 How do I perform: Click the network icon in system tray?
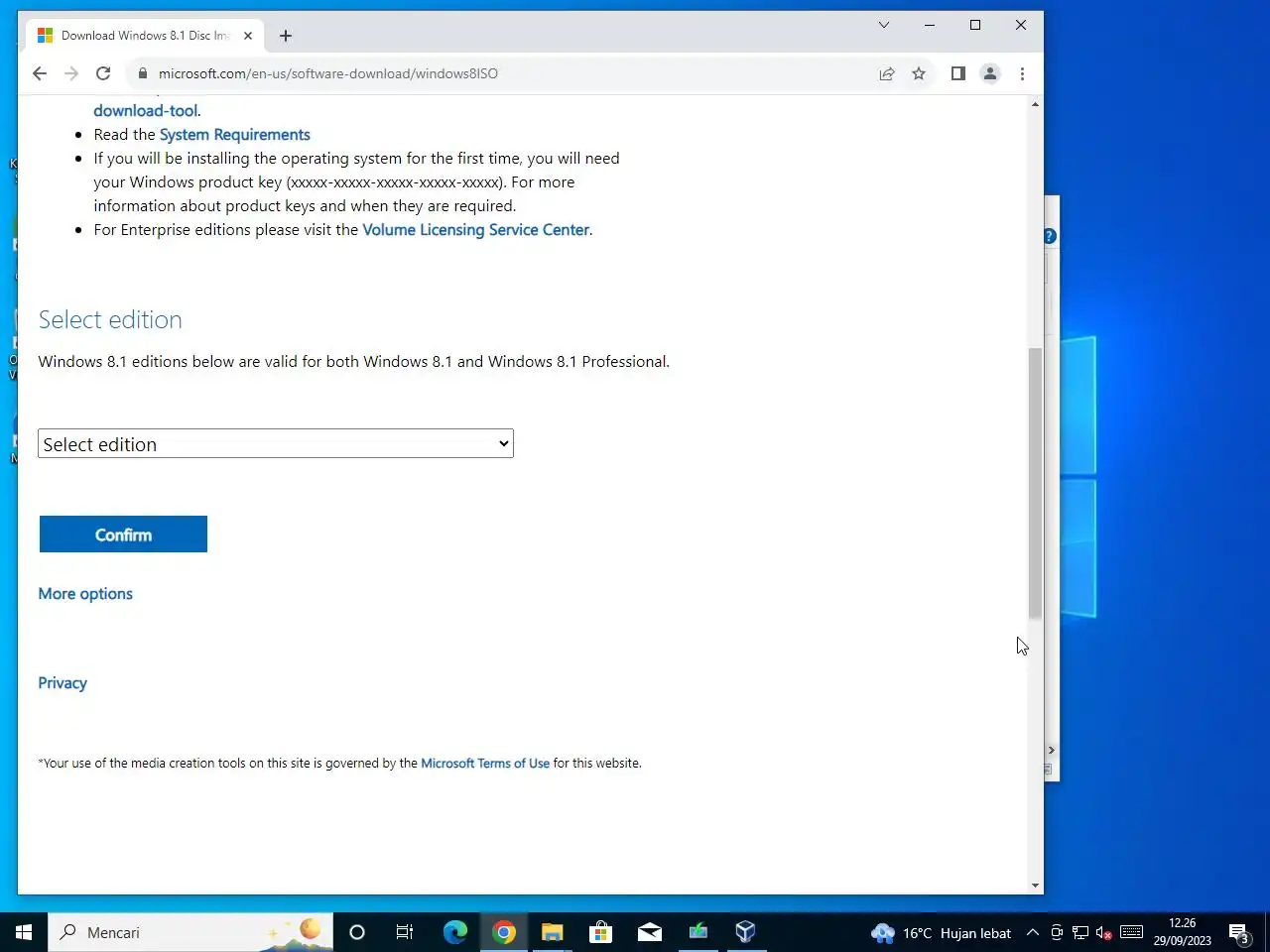(x=1080, y=933)
